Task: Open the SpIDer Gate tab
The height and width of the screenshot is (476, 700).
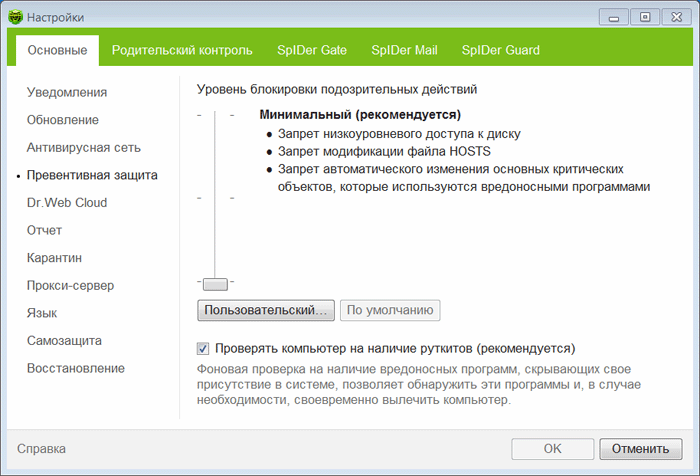Action: point(312,50)
